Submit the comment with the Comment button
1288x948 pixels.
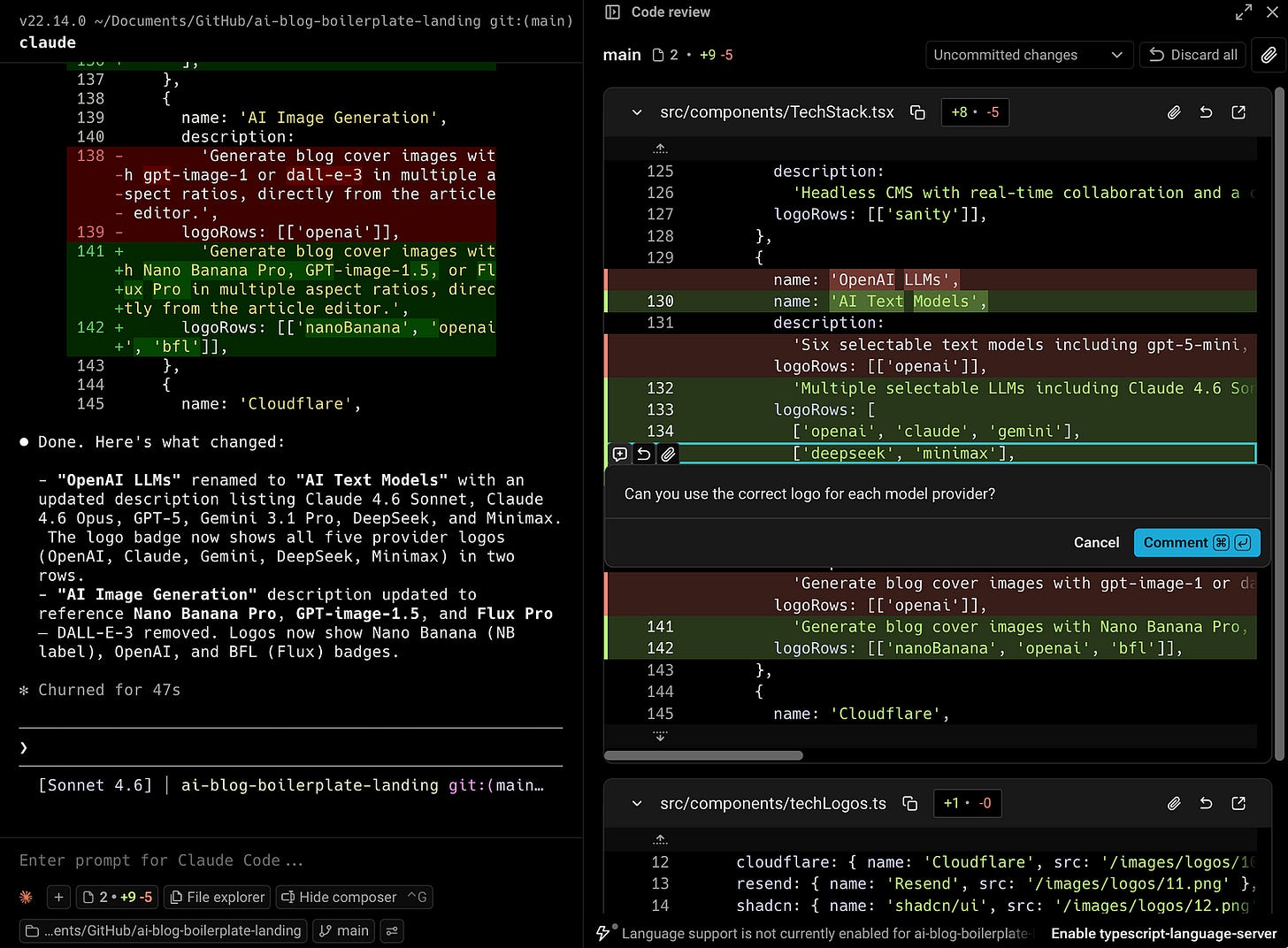(x=1197, y=542)
